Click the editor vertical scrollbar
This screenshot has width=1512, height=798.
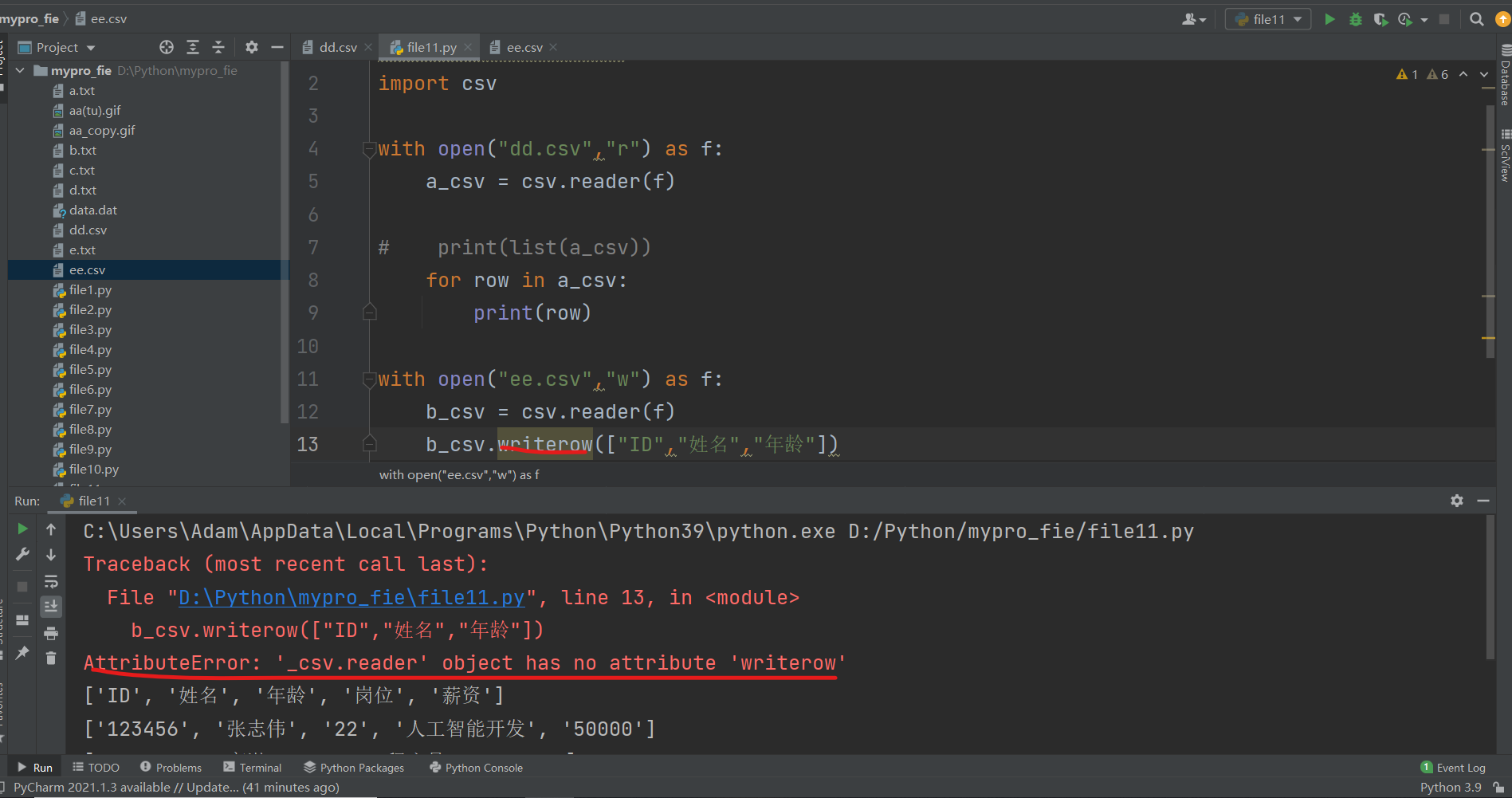1490,231
